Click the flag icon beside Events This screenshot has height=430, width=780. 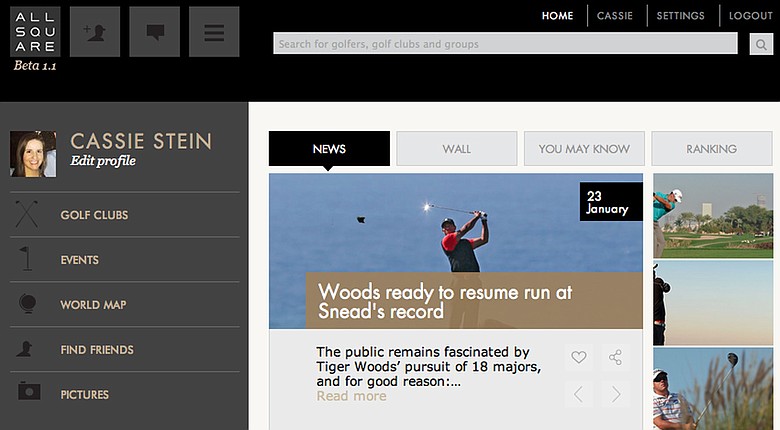tap(25, 259)
